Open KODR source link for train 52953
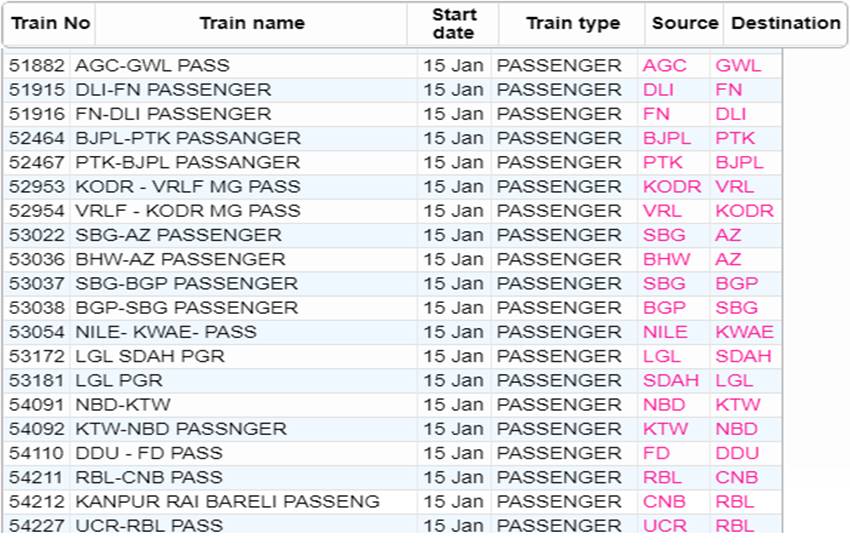 tap(672, 186)
